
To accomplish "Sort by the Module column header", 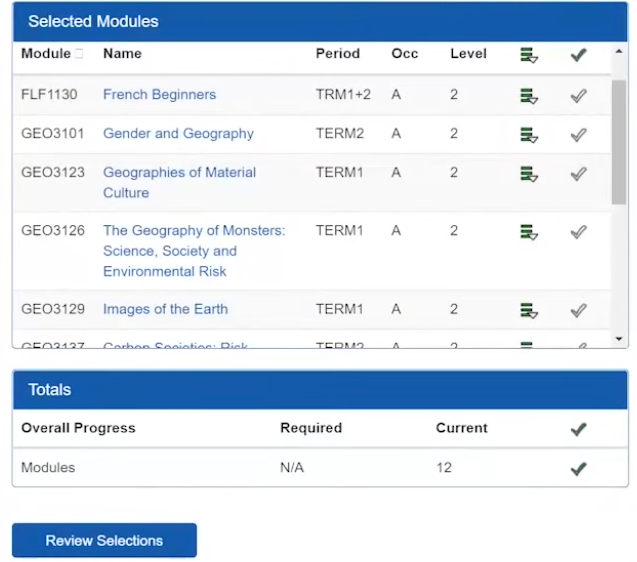I will [x=46, y=53].
